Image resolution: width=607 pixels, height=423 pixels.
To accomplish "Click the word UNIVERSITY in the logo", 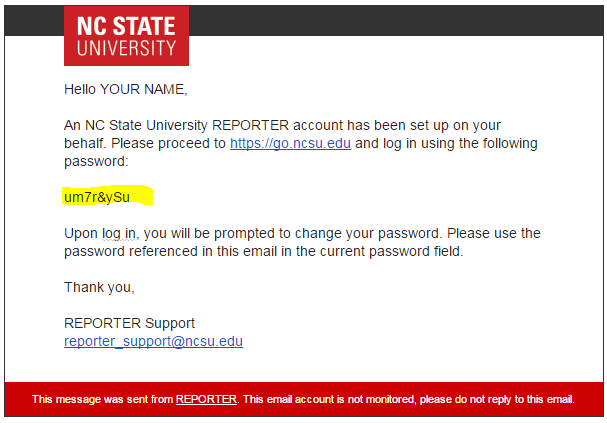I will click(126, 48).
